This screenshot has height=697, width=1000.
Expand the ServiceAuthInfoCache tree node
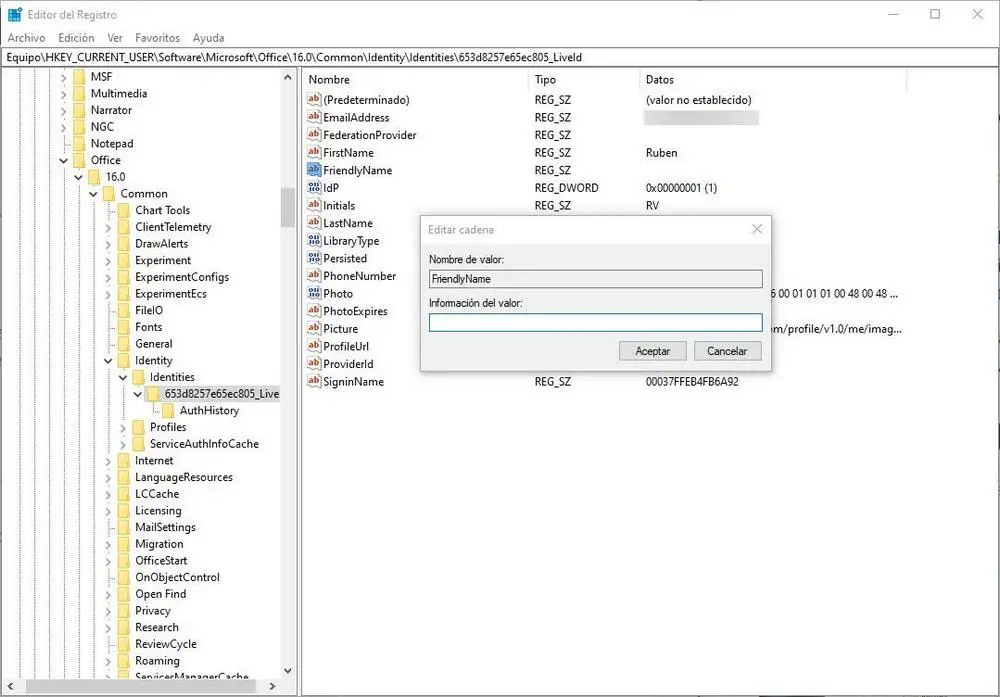[123, 444]
